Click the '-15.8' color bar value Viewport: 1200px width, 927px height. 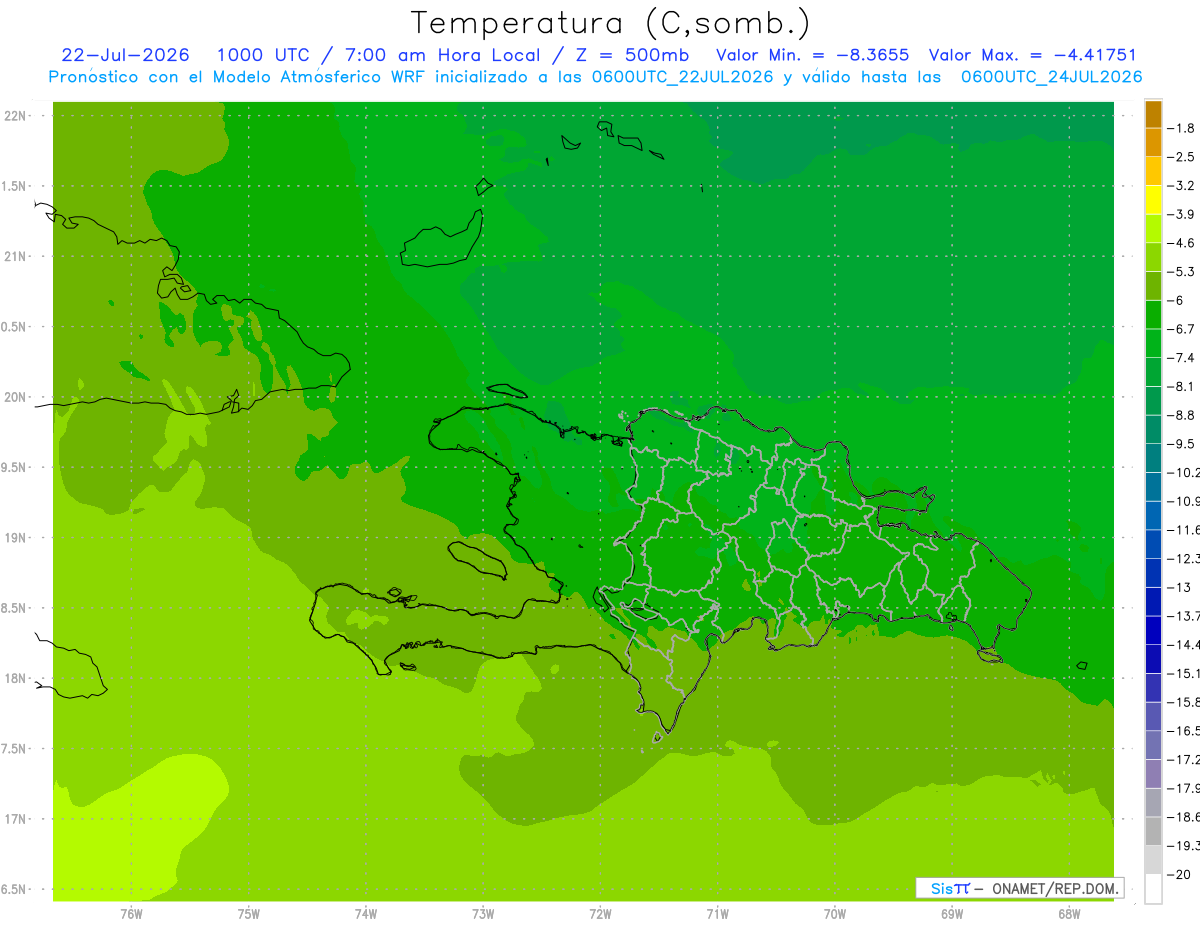(1184, 702)
